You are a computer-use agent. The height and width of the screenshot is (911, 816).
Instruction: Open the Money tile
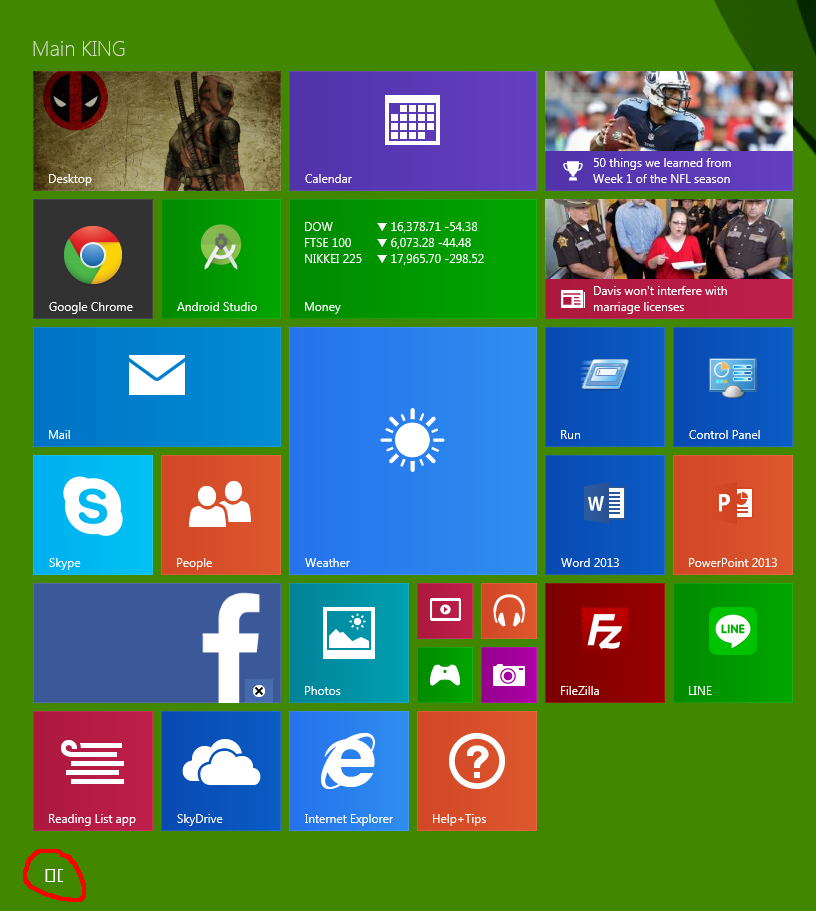[x=413, y=259]
